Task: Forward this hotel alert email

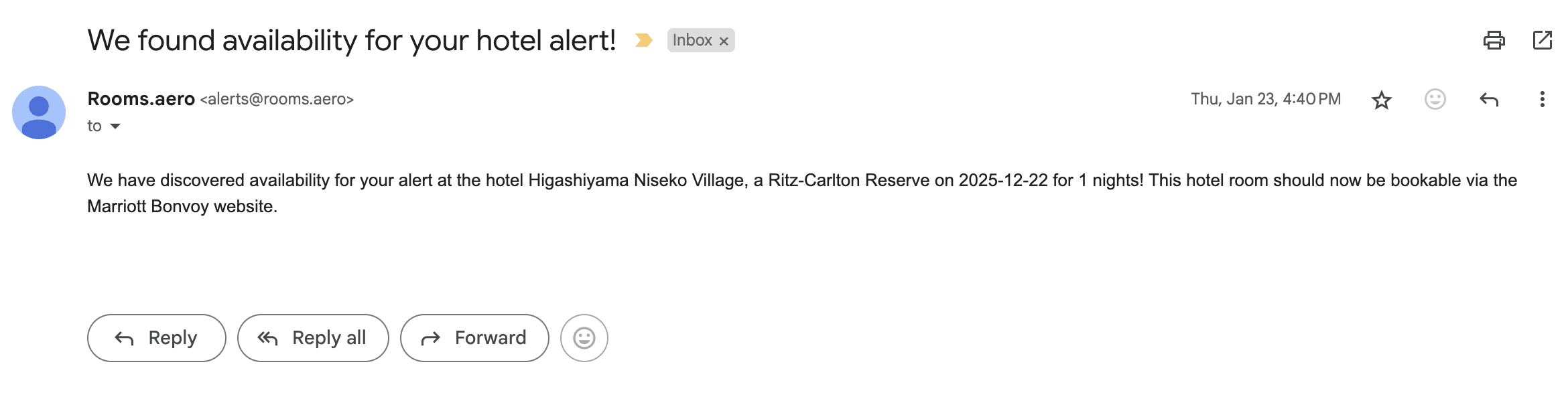Action: click(474, 338)
